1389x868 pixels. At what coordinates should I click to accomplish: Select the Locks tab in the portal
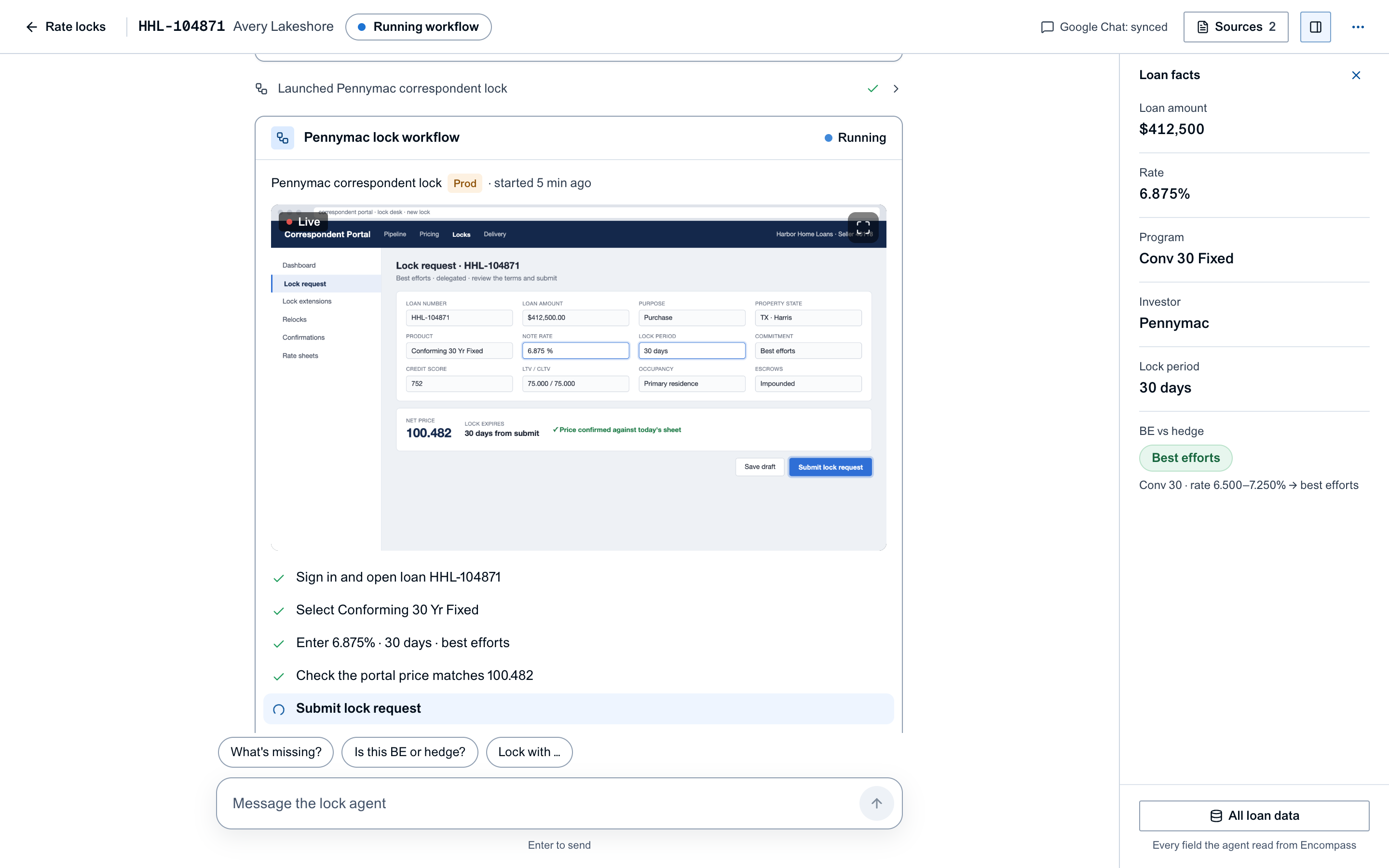click(461, 234)
